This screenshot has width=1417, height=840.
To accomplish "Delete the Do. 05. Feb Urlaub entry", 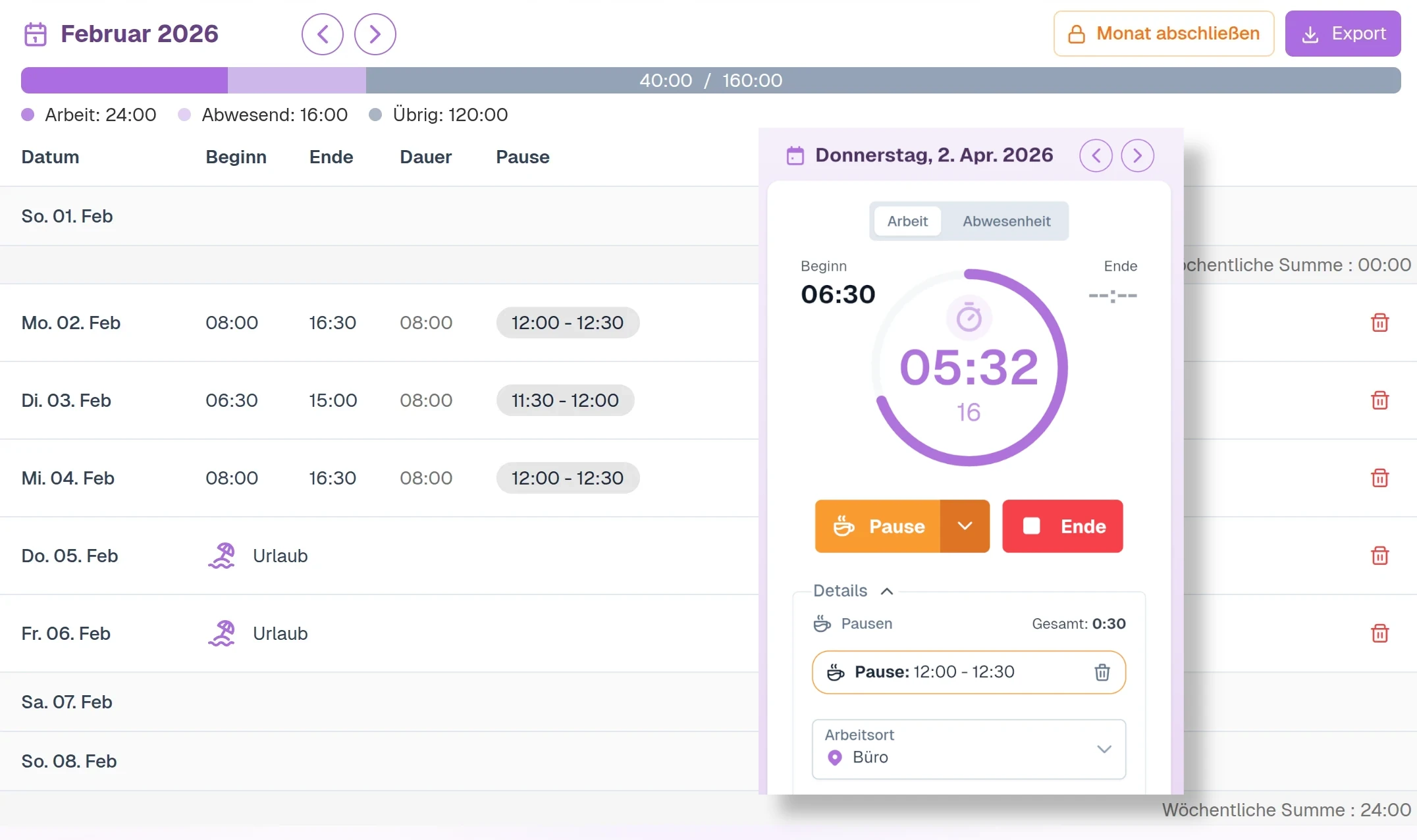I will coord(1380,556).
